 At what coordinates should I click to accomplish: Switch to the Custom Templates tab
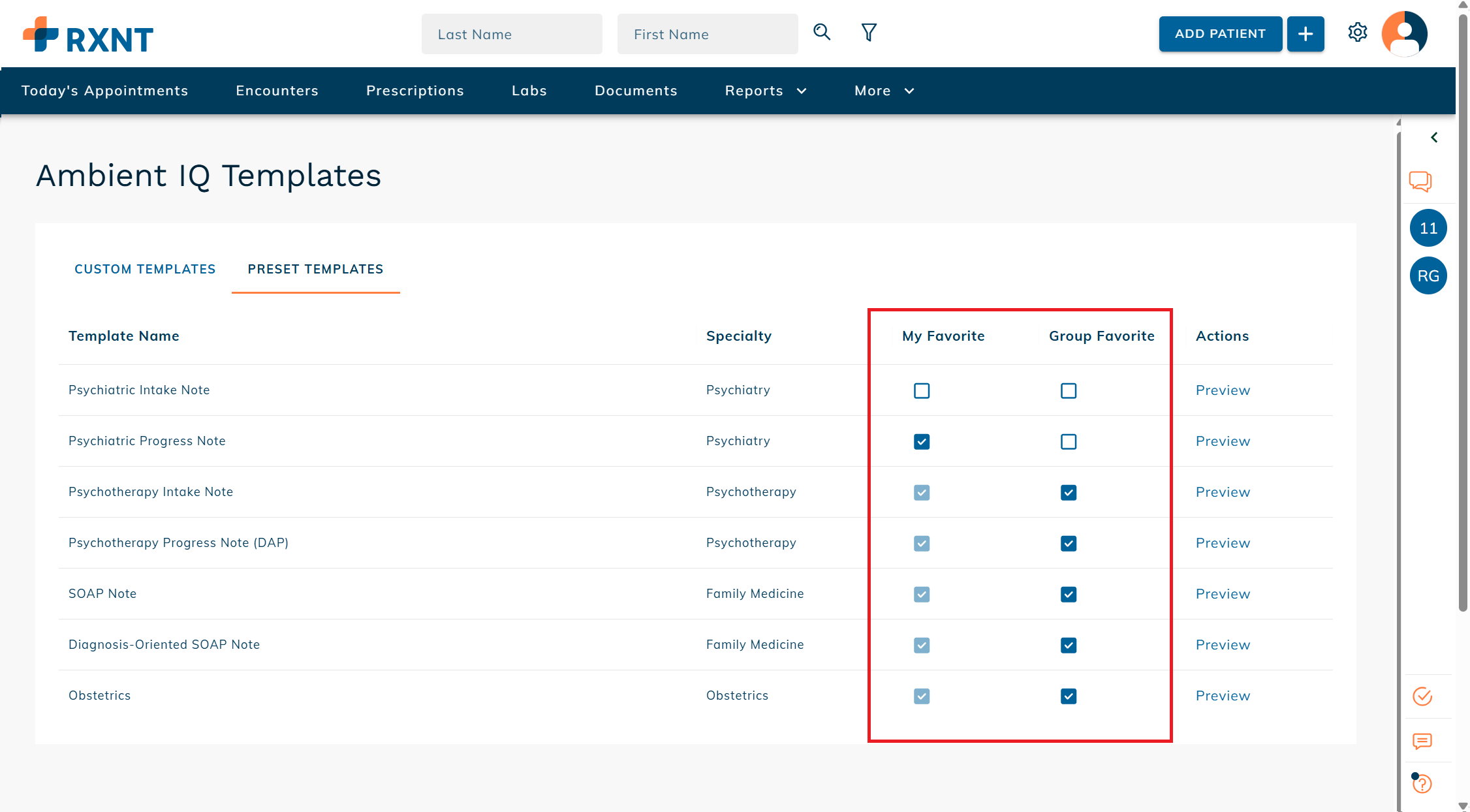145,269
